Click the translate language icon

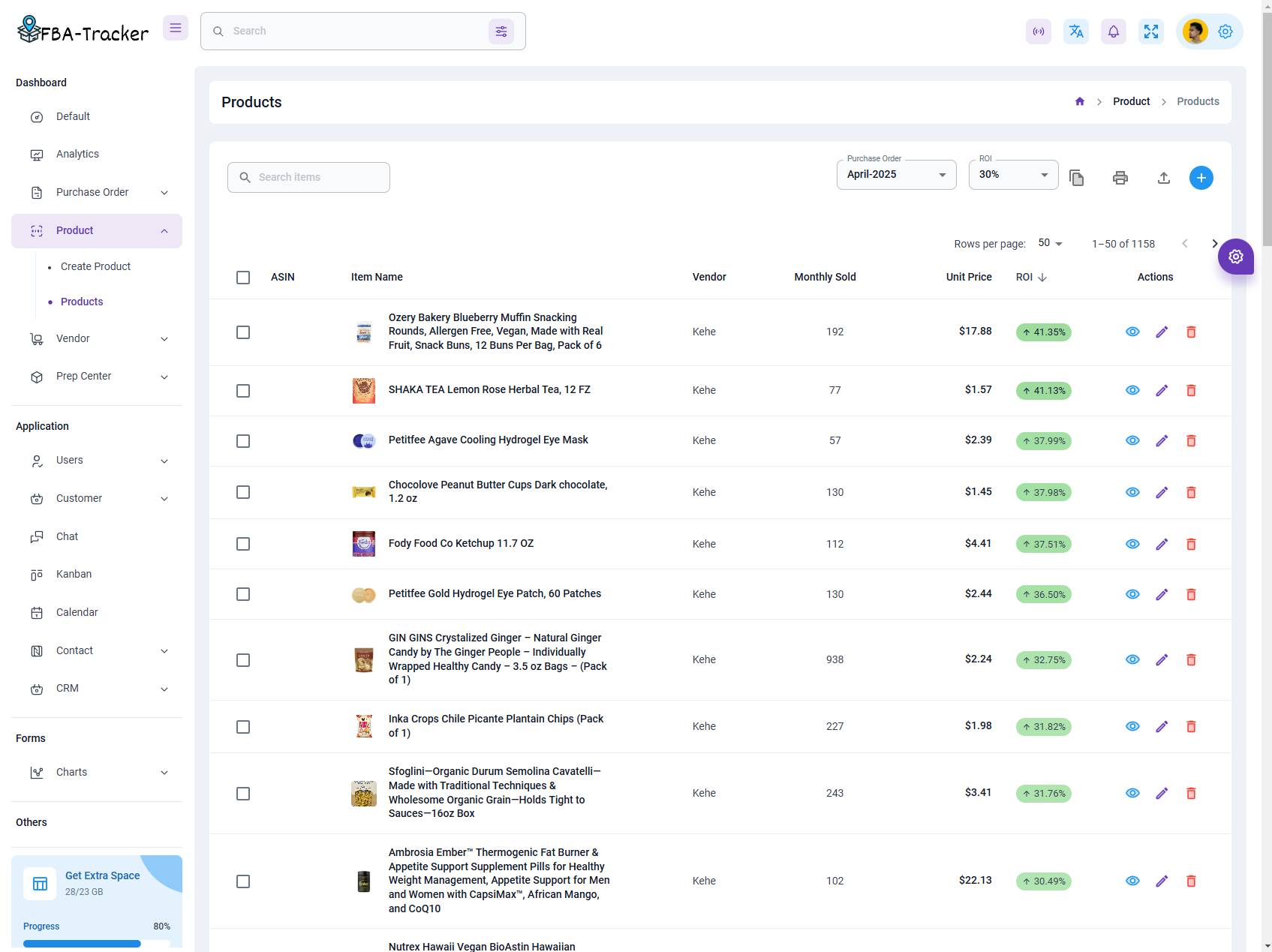[x=1076, y=31]
